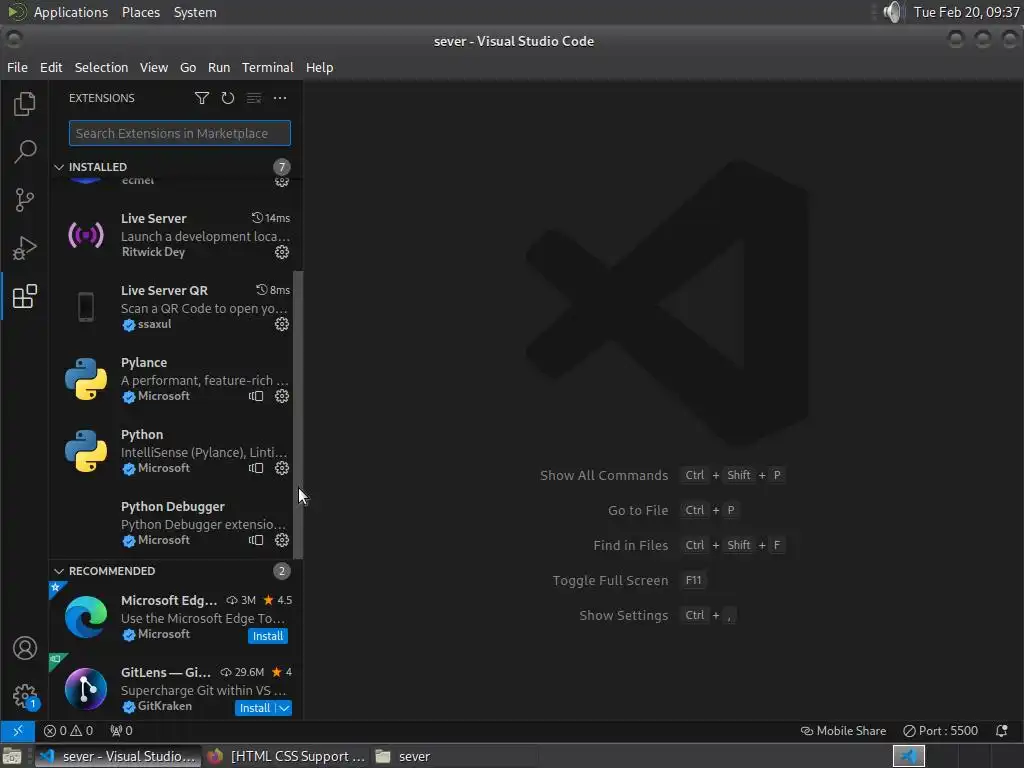
Task: Open the File menu
Action: pos(18,67)
